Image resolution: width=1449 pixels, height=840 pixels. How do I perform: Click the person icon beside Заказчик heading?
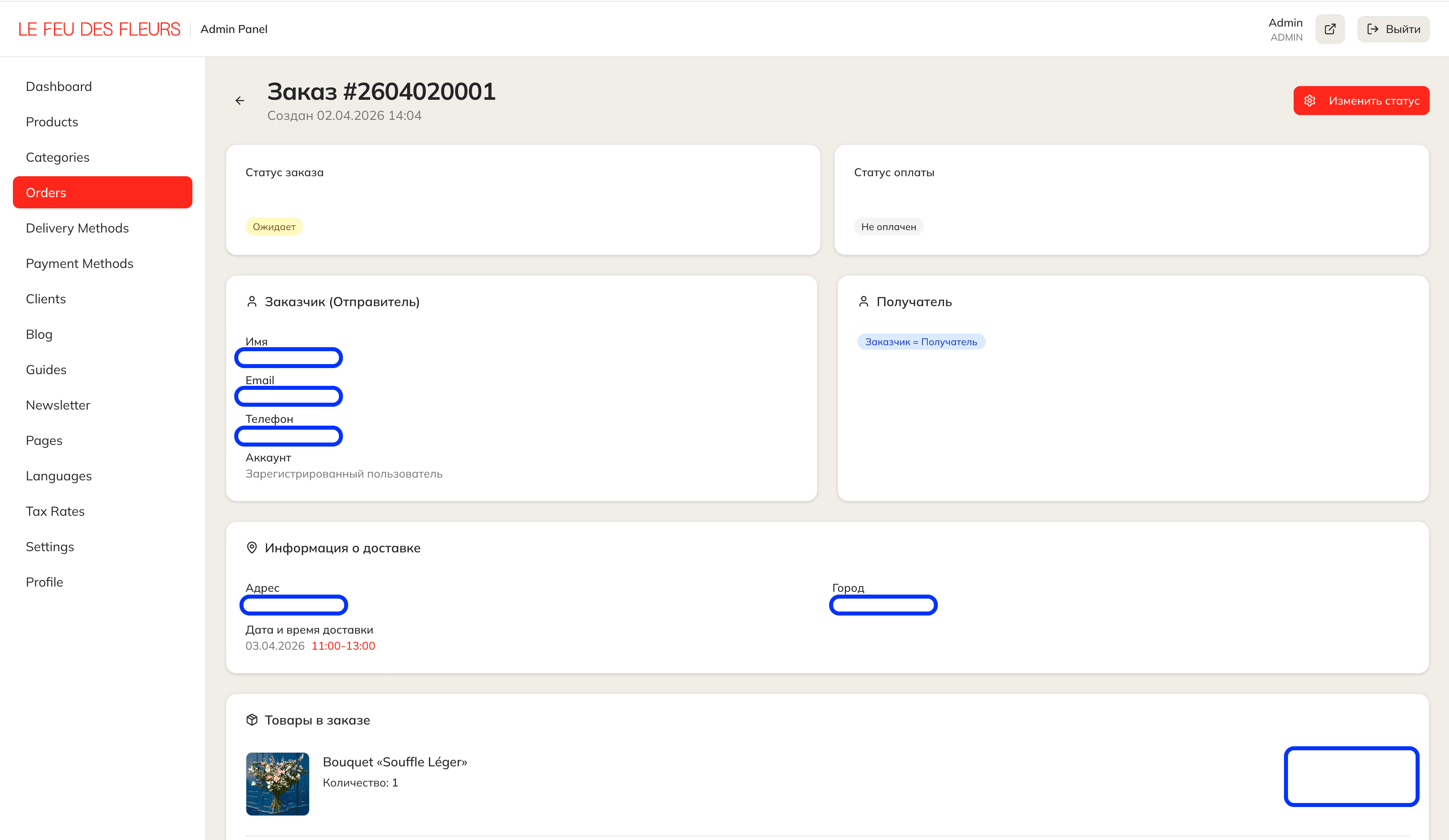pyautogui.click(x=252, y=302)
